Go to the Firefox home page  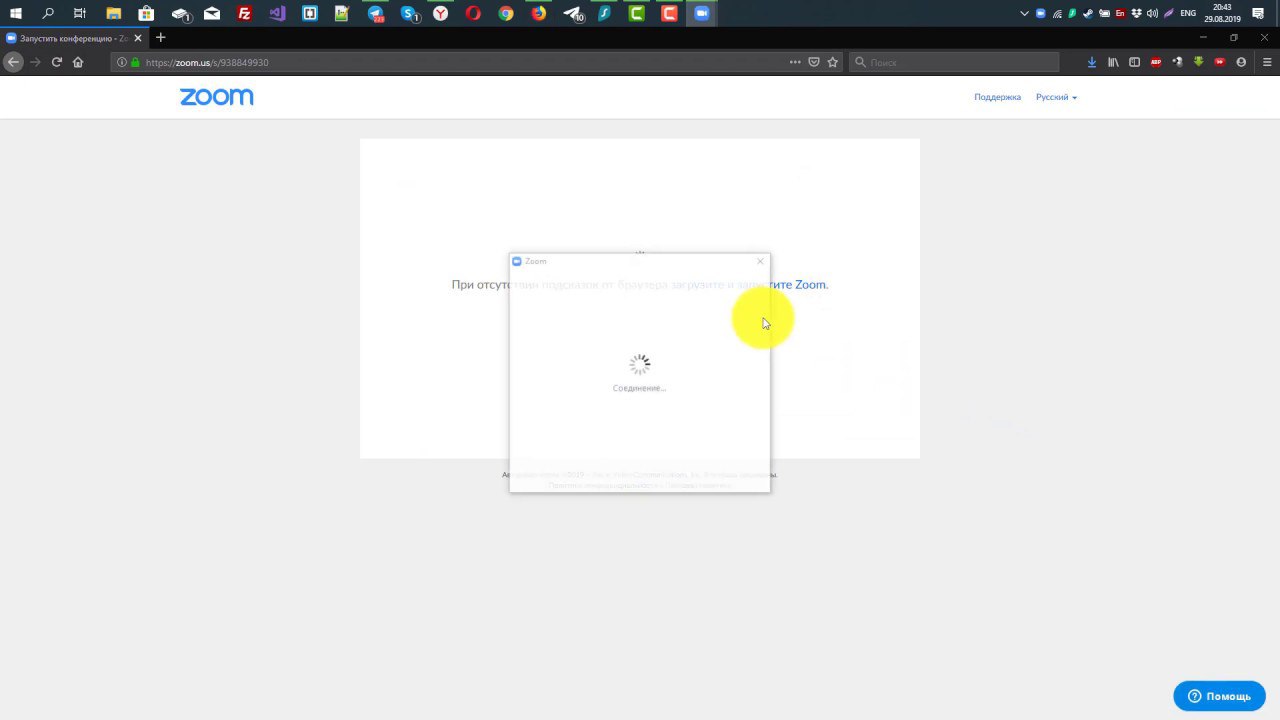(78, 62)
